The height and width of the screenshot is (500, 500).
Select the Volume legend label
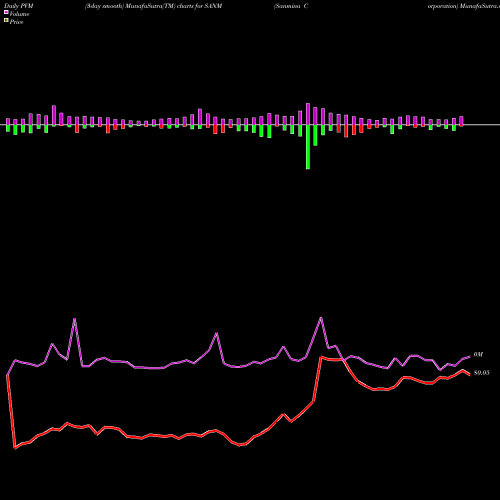tap(19, 14)
